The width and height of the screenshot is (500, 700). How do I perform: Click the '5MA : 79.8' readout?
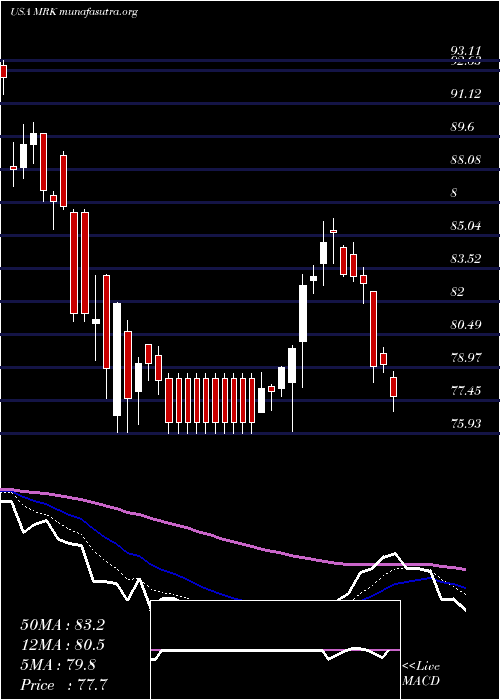tap(58, 665)
